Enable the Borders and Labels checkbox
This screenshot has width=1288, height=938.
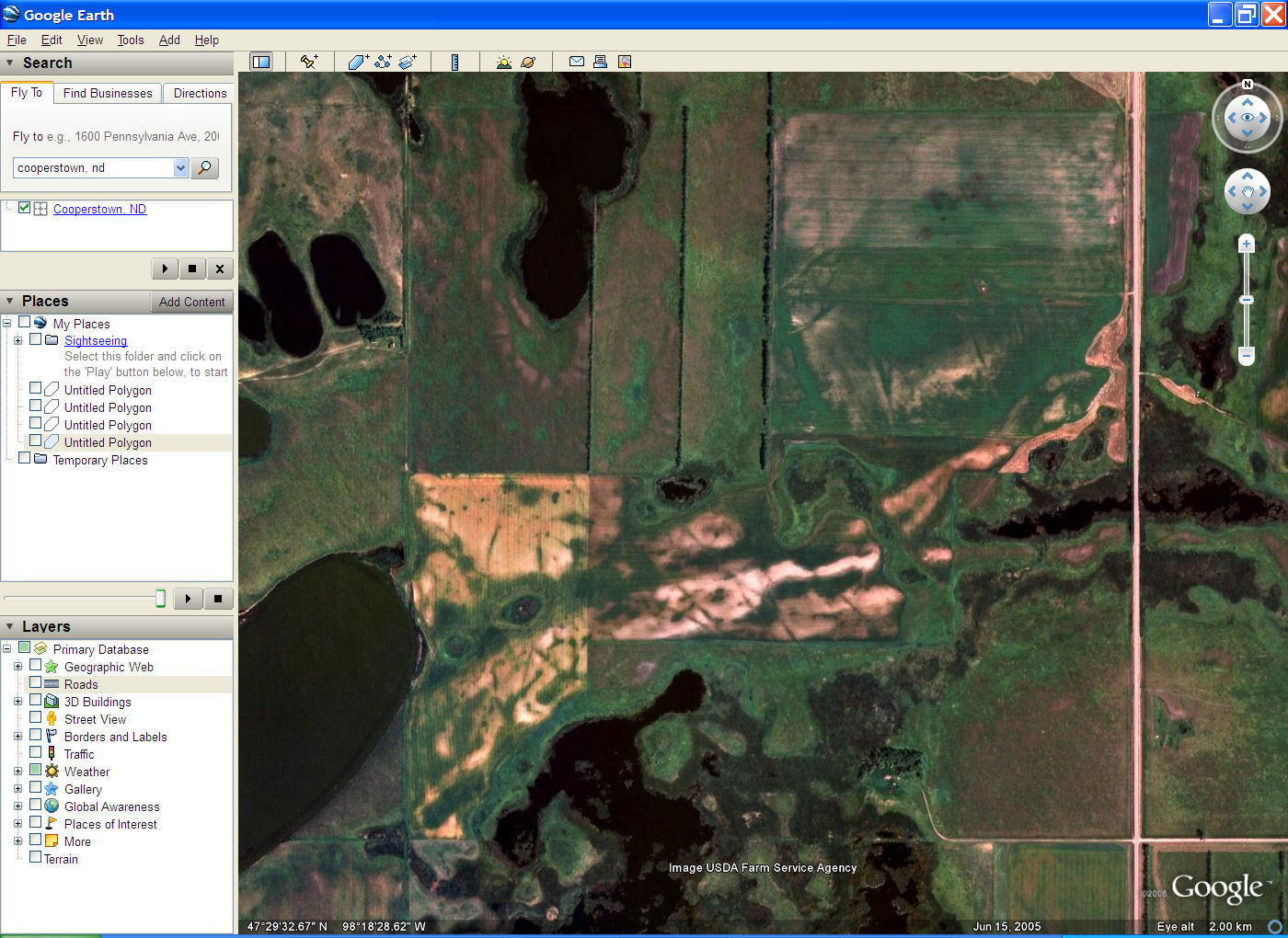(x=36, y=735)
